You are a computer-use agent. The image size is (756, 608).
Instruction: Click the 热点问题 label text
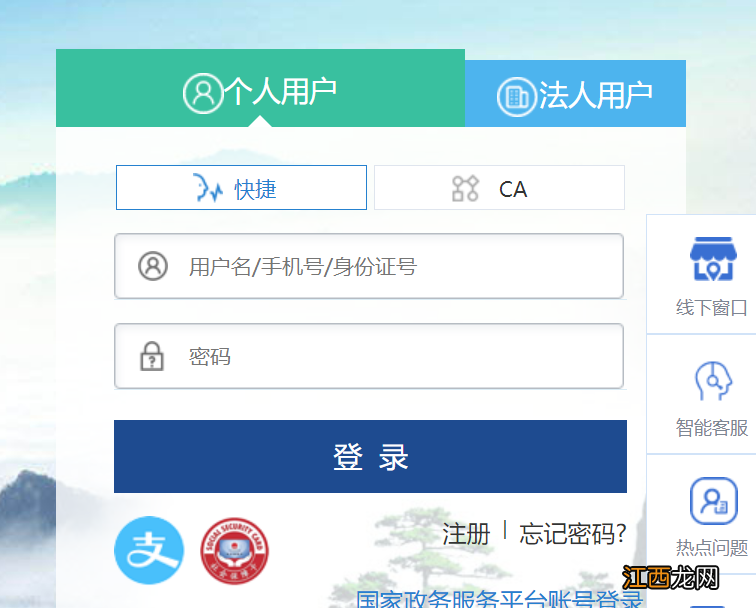pos(712,548)
